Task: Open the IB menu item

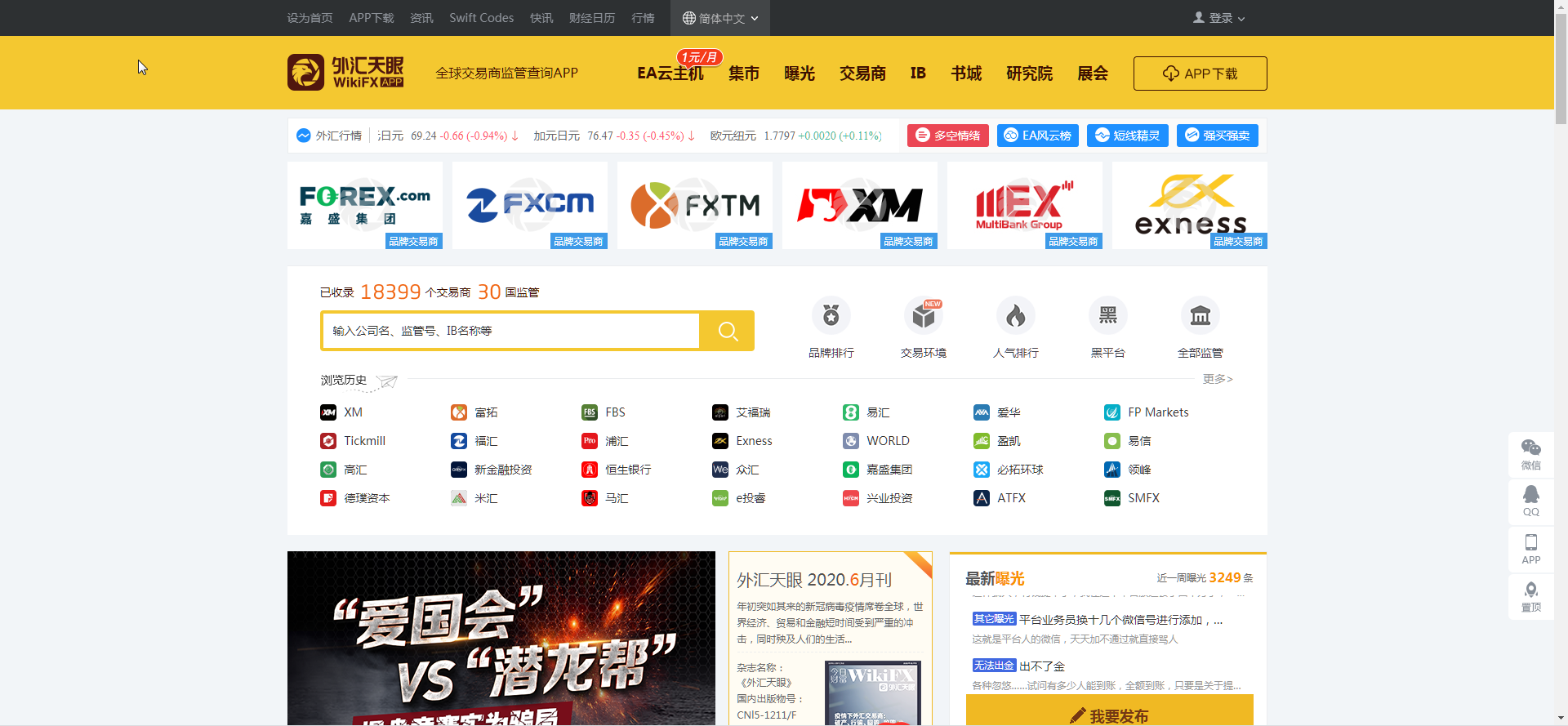Action: 918,73
